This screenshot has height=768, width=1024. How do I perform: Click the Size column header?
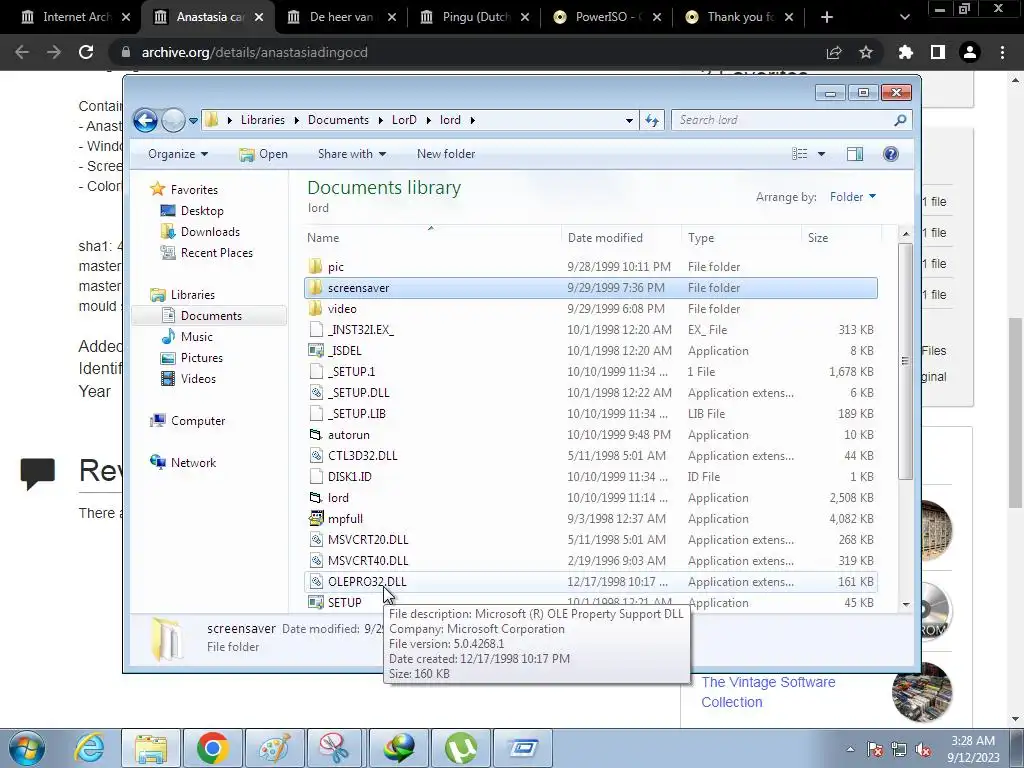click(x=841, y=238)
